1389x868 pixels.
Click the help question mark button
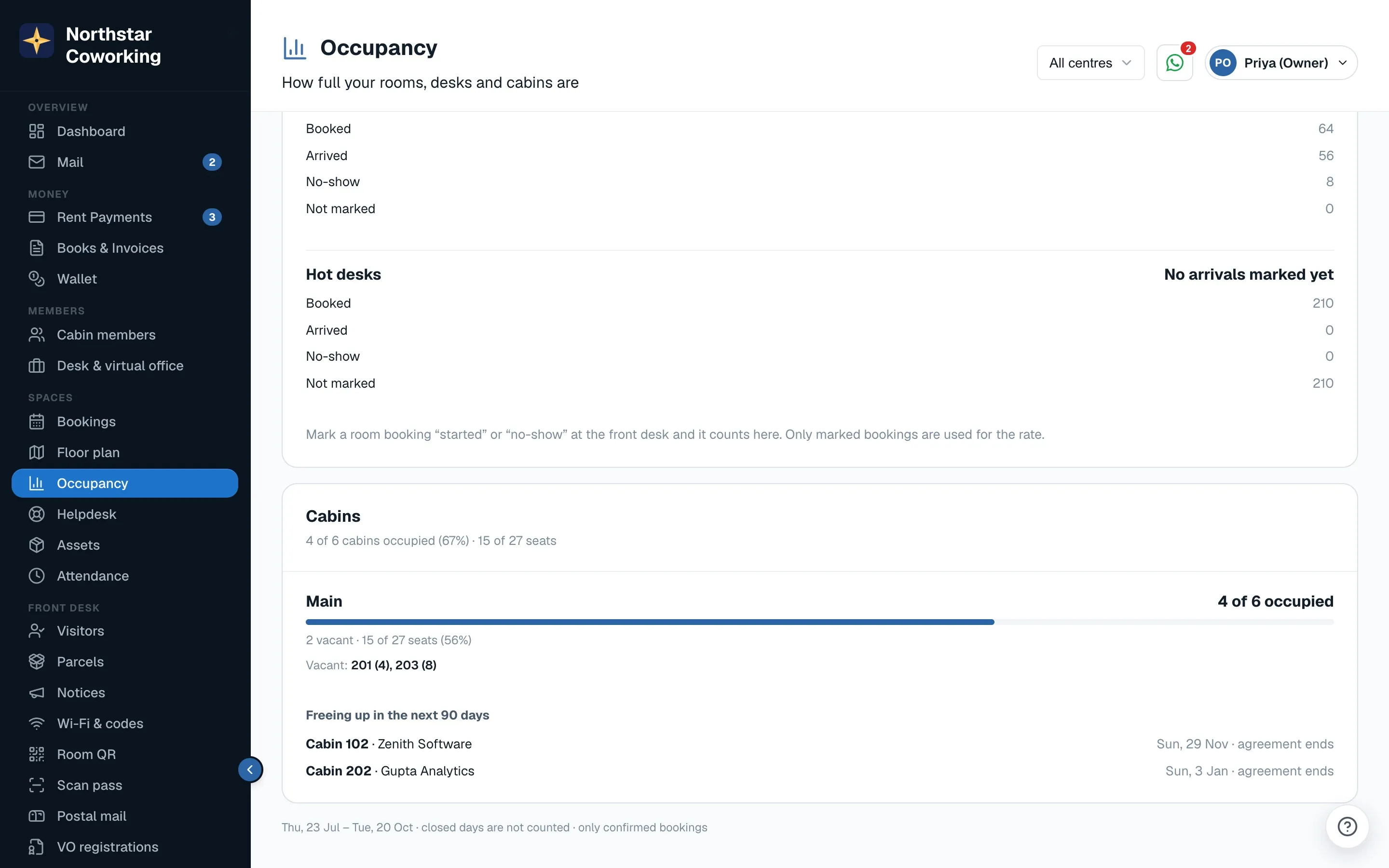[1347, 826]
